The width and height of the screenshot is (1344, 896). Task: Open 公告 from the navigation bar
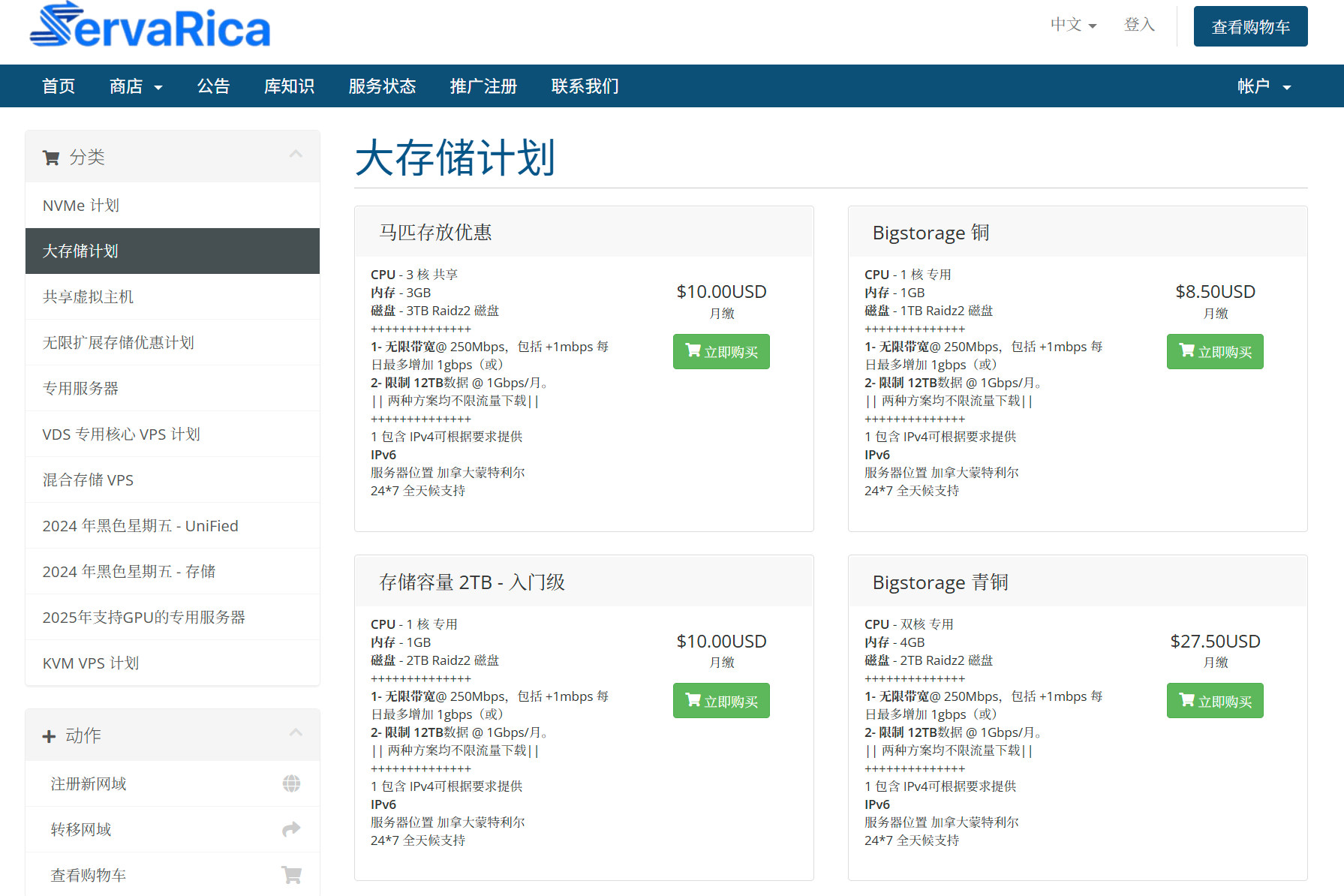213,86
